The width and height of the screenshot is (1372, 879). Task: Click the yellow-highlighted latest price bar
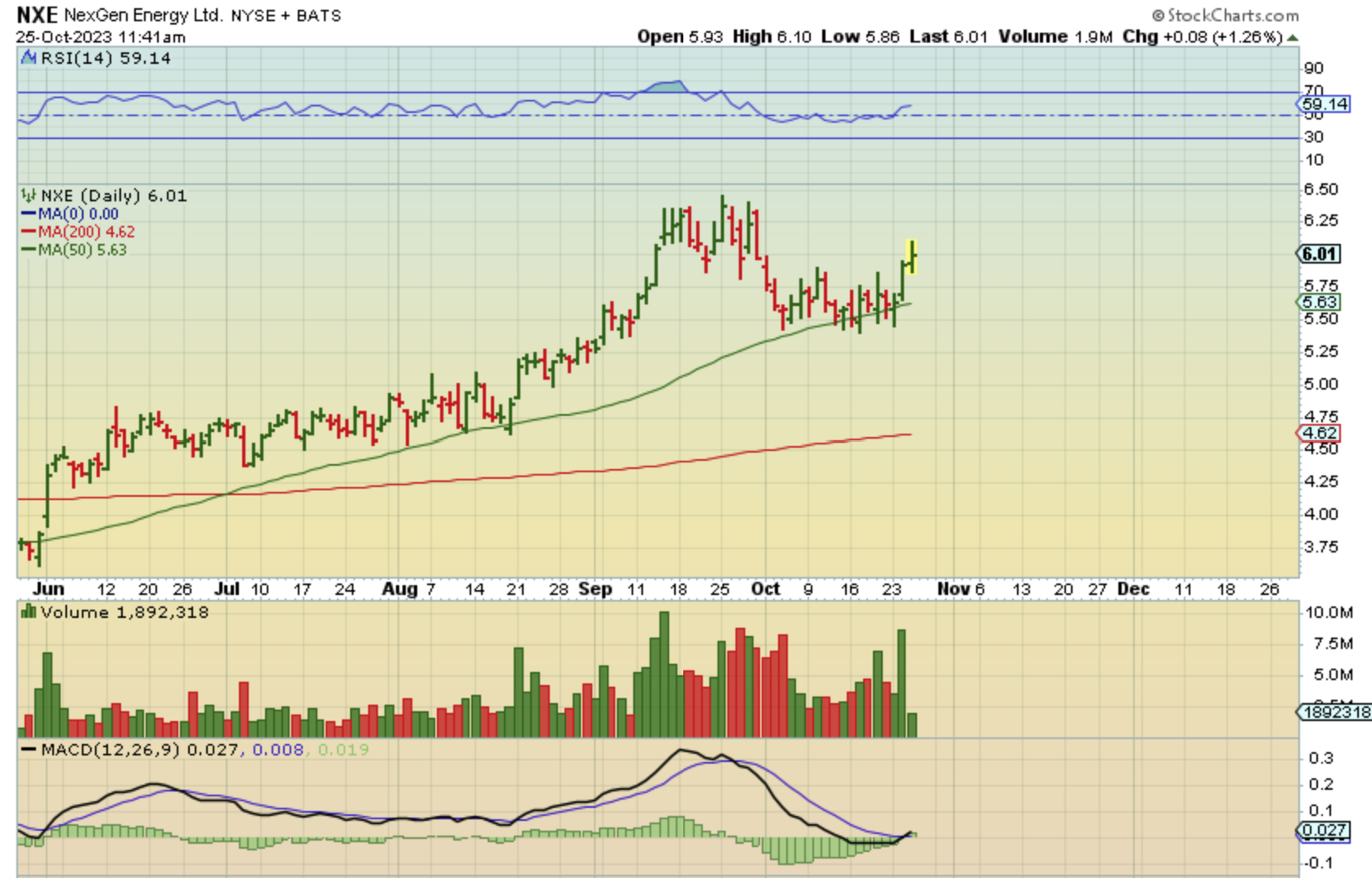tap(912, 256)
